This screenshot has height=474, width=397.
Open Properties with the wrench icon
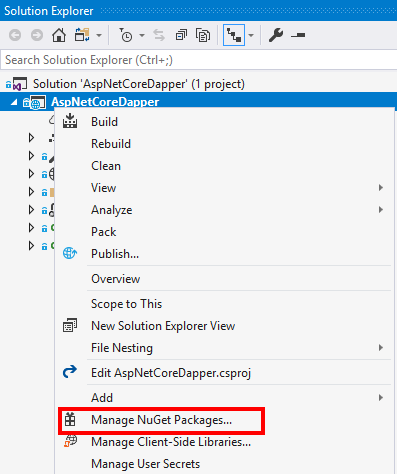pos(276,35)
